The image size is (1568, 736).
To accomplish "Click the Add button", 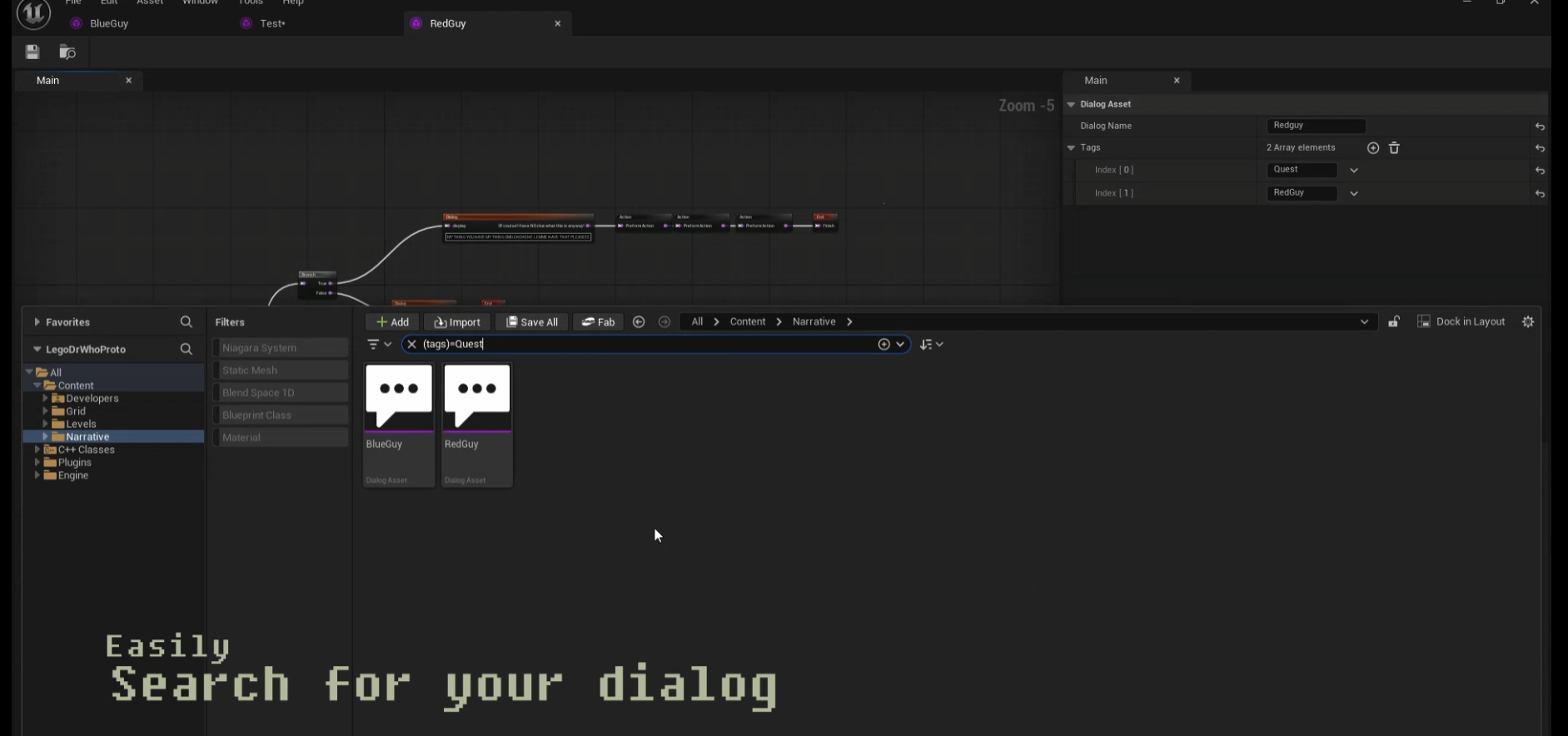I will pyautogui.click(x=392, y=322).
